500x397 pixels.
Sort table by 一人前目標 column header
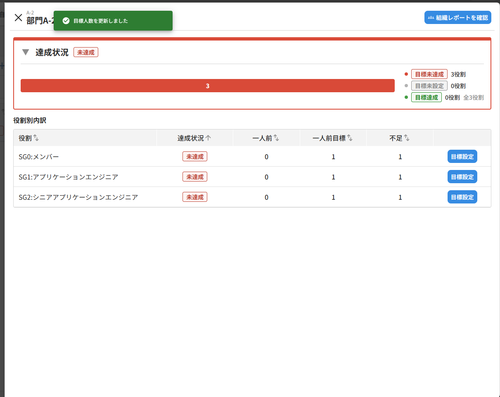[332, 138]
